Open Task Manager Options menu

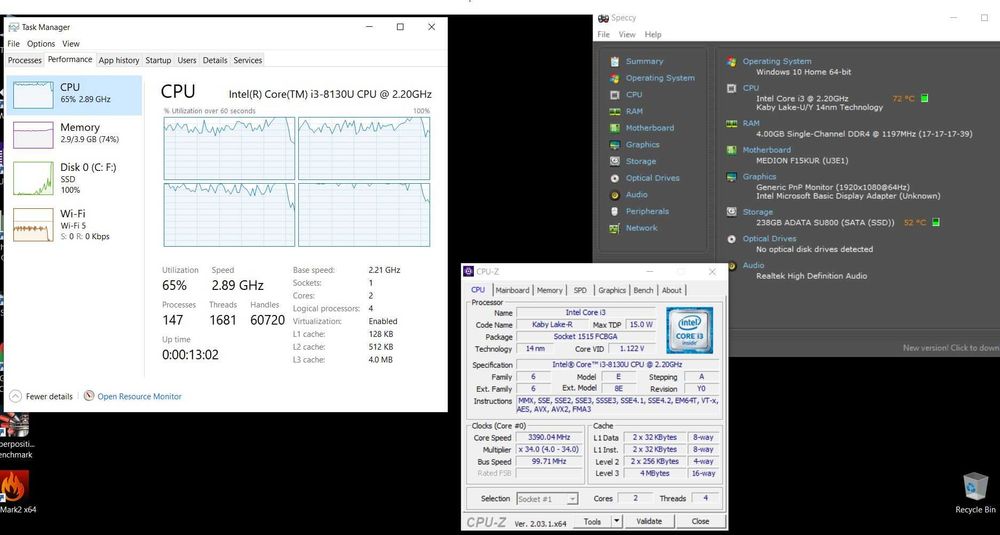41,43
